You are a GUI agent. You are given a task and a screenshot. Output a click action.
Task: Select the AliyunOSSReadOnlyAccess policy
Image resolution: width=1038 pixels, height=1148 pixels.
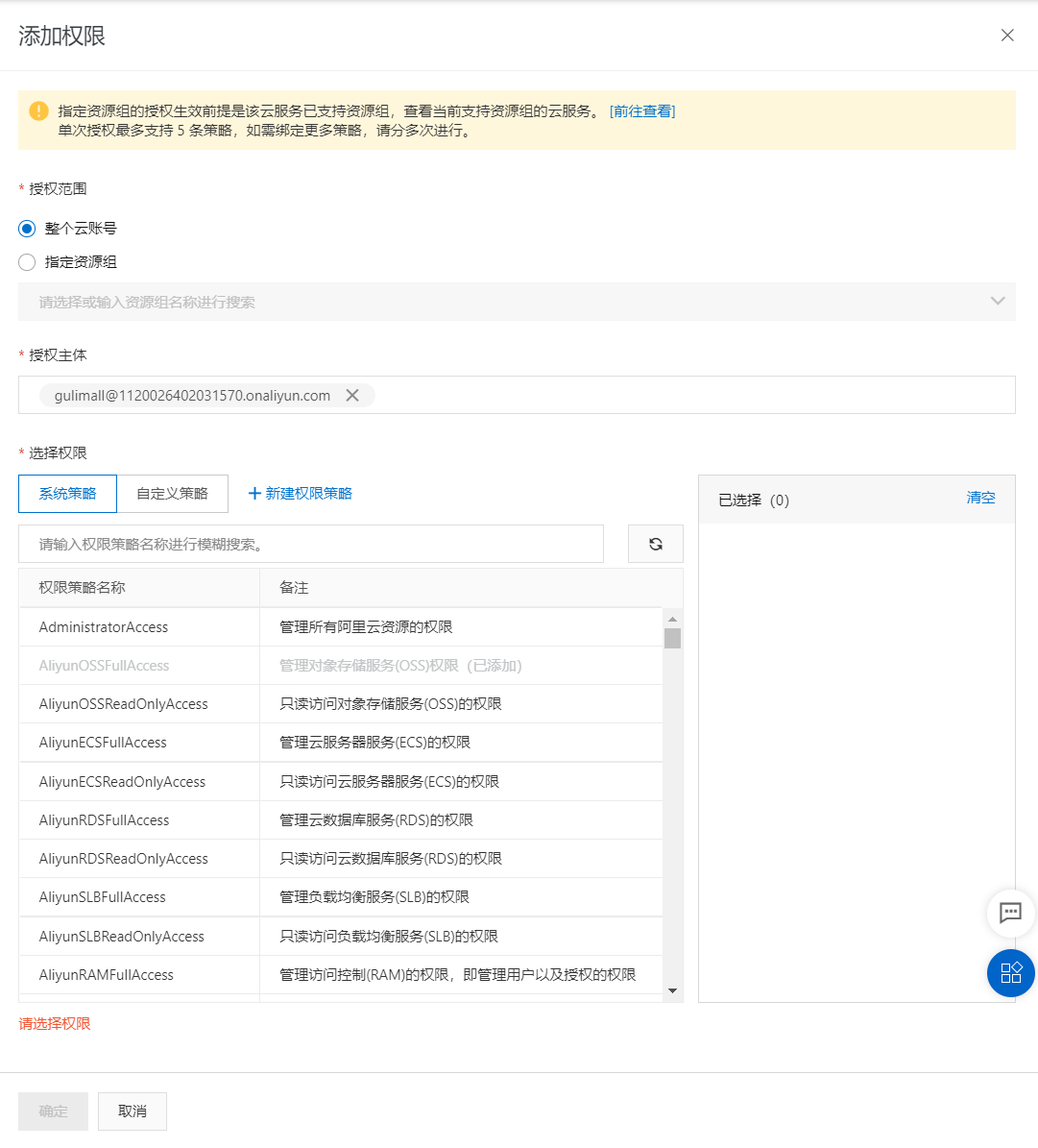click(x=340, y=703)
